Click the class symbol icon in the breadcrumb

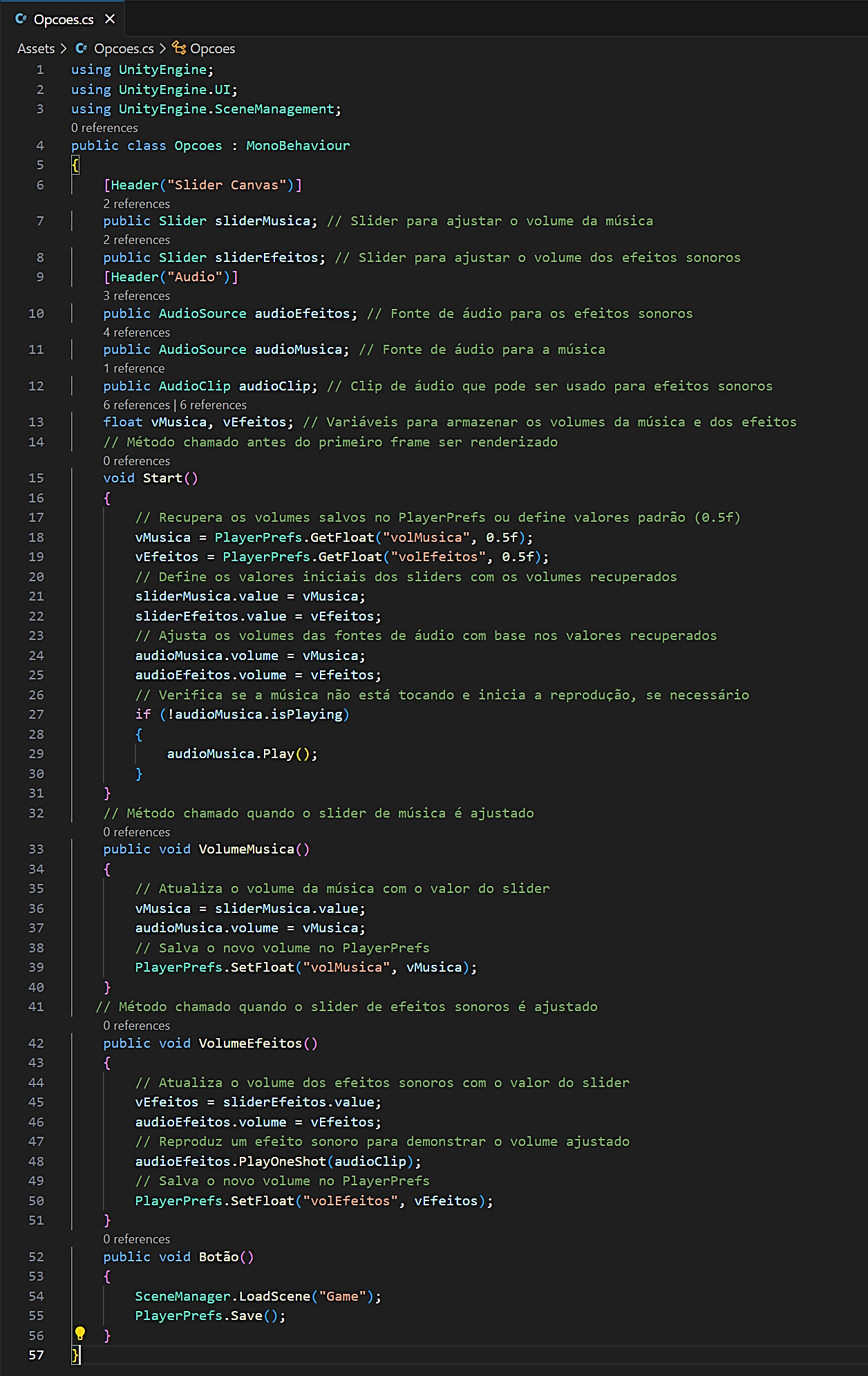[x=179, y=48]
